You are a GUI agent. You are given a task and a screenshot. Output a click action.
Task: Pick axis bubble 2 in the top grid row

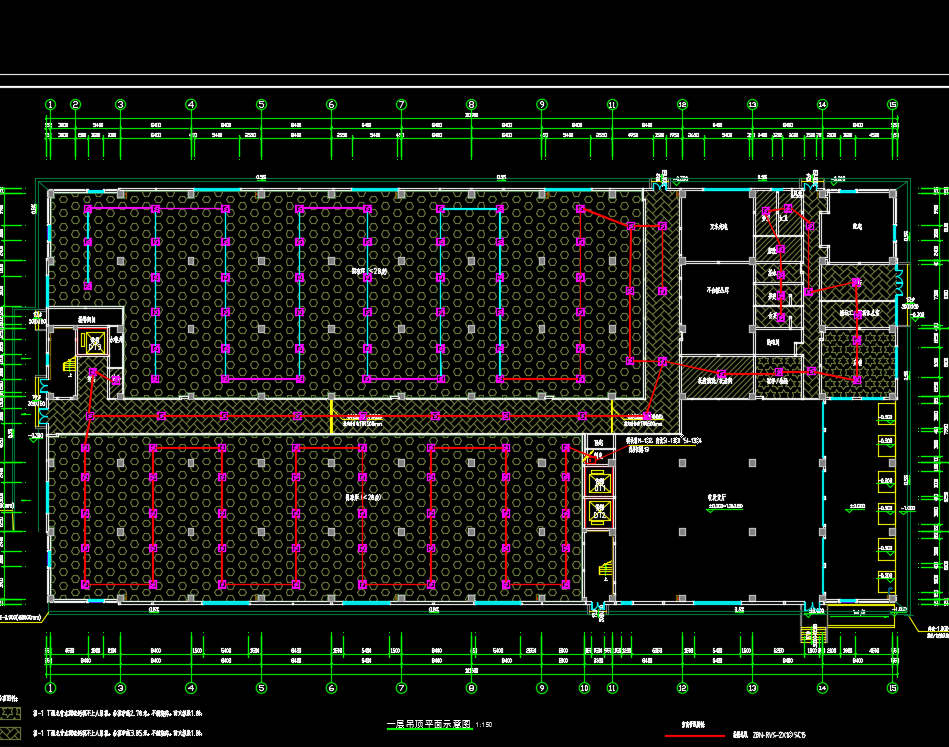pos(75,105)
